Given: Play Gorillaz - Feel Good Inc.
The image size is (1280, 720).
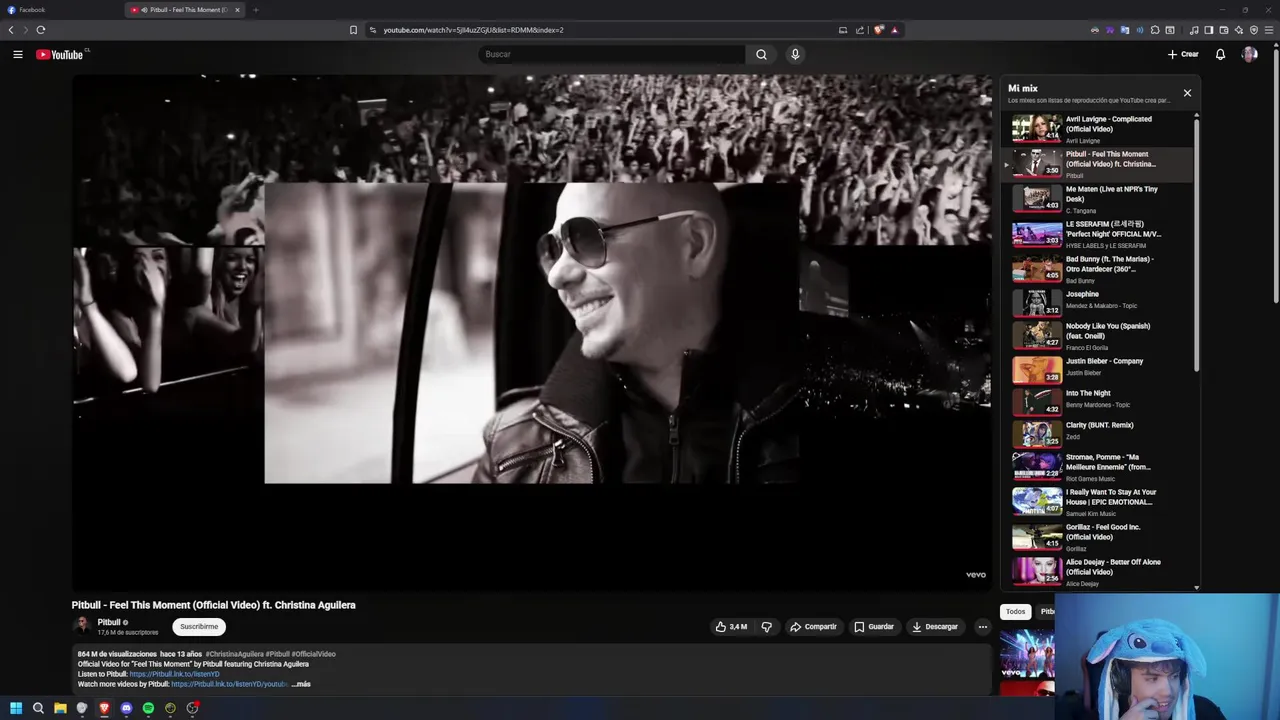Looking at the screenshot, I should (x=1097, y=537).
